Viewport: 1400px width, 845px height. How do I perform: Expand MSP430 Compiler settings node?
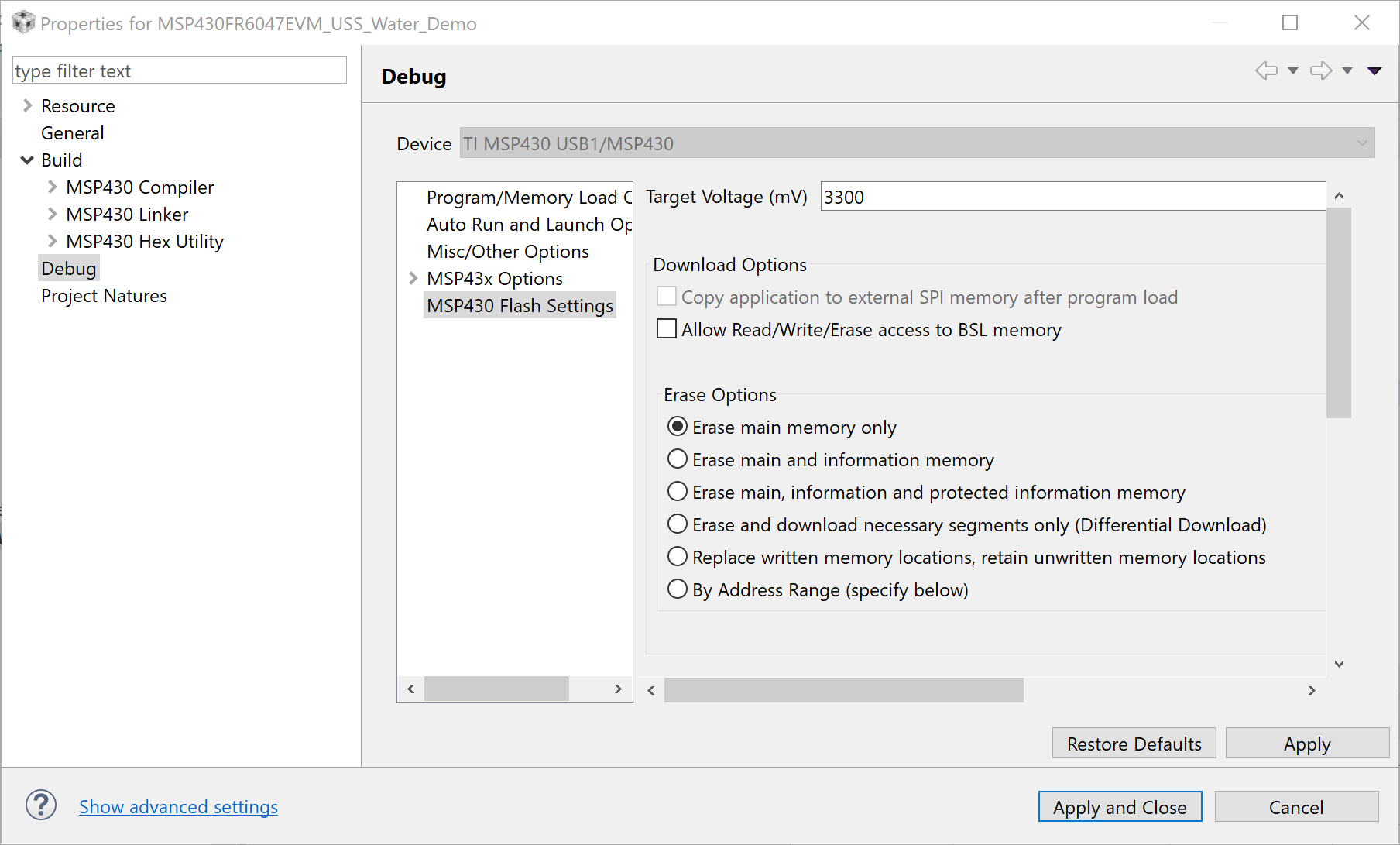coord(53,187)
